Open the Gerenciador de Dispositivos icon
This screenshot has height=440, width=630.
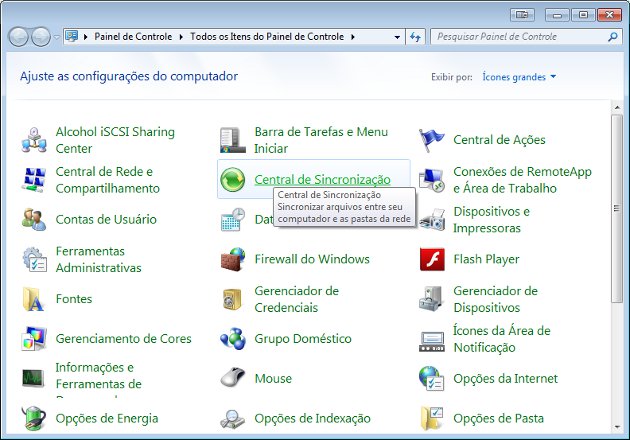pyautogui.click(x=432, y=299)
